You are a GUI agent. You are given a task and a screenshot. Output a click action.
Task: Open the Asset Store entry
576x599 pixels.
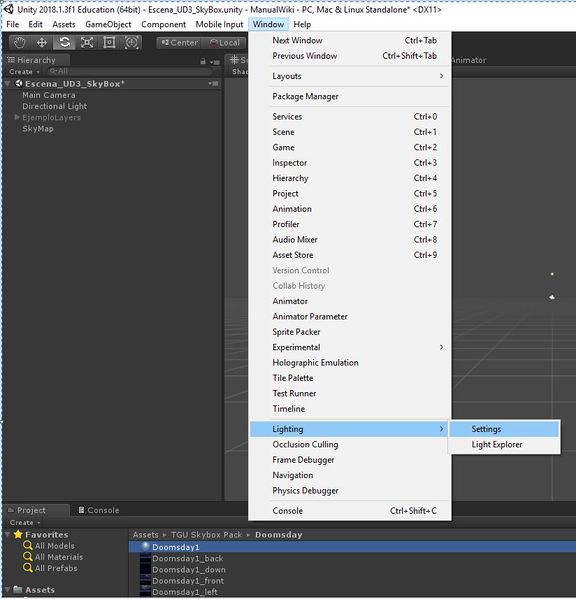[350, 255]
